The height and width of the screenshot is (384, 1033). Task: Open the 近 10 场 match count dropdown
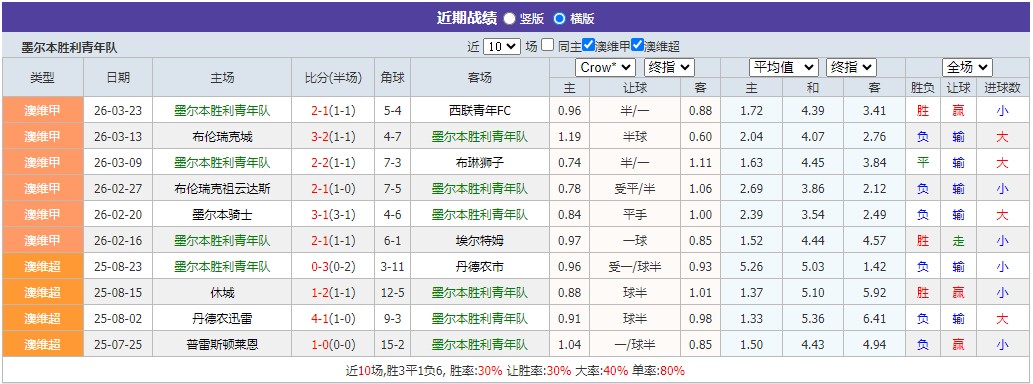point(501,46)
